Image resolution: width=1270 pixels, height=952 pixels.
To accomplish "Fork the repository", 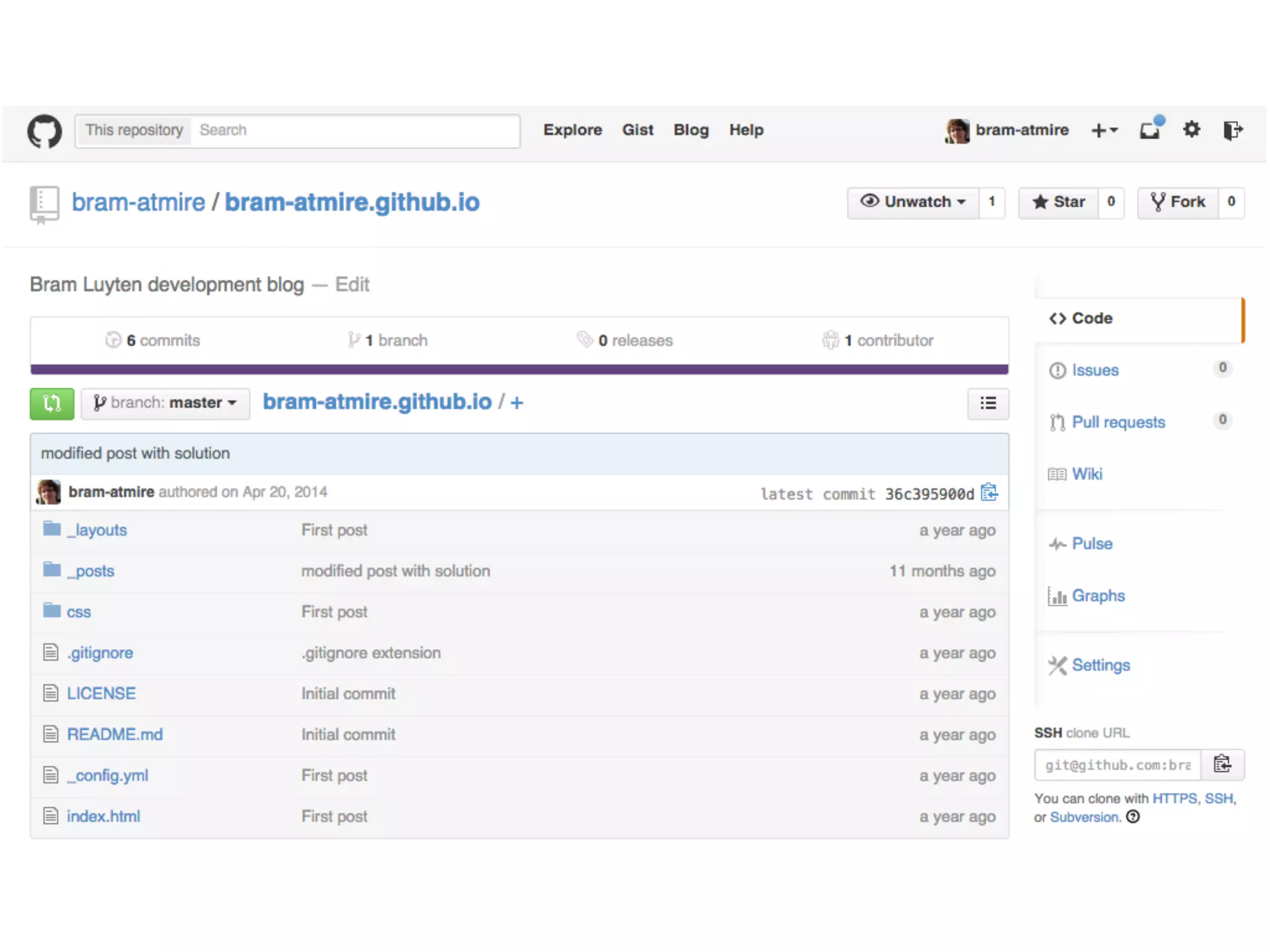I will [x=1178, y=202].
